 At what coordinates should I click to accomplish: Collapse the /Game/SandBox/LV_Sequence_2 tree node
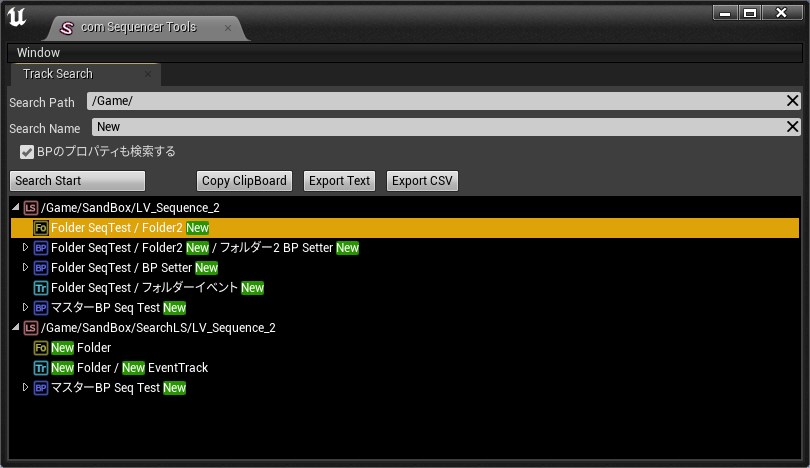tap(16, 207)
